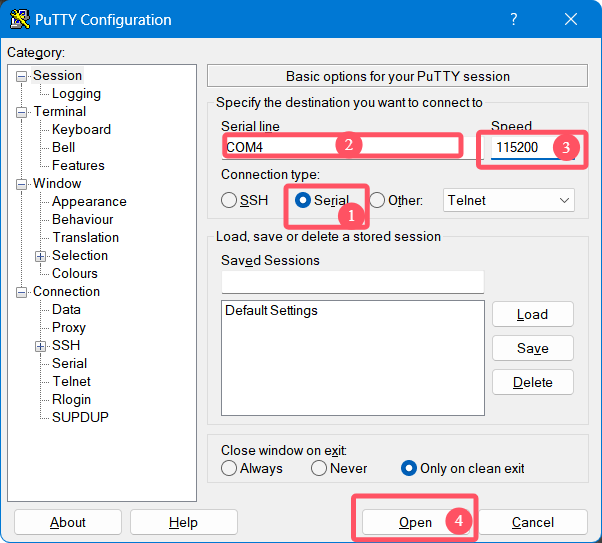The height and width of the screenshot is (543, 602).
Task: Open Behaviour settings
Action: (x=83, y=220)
